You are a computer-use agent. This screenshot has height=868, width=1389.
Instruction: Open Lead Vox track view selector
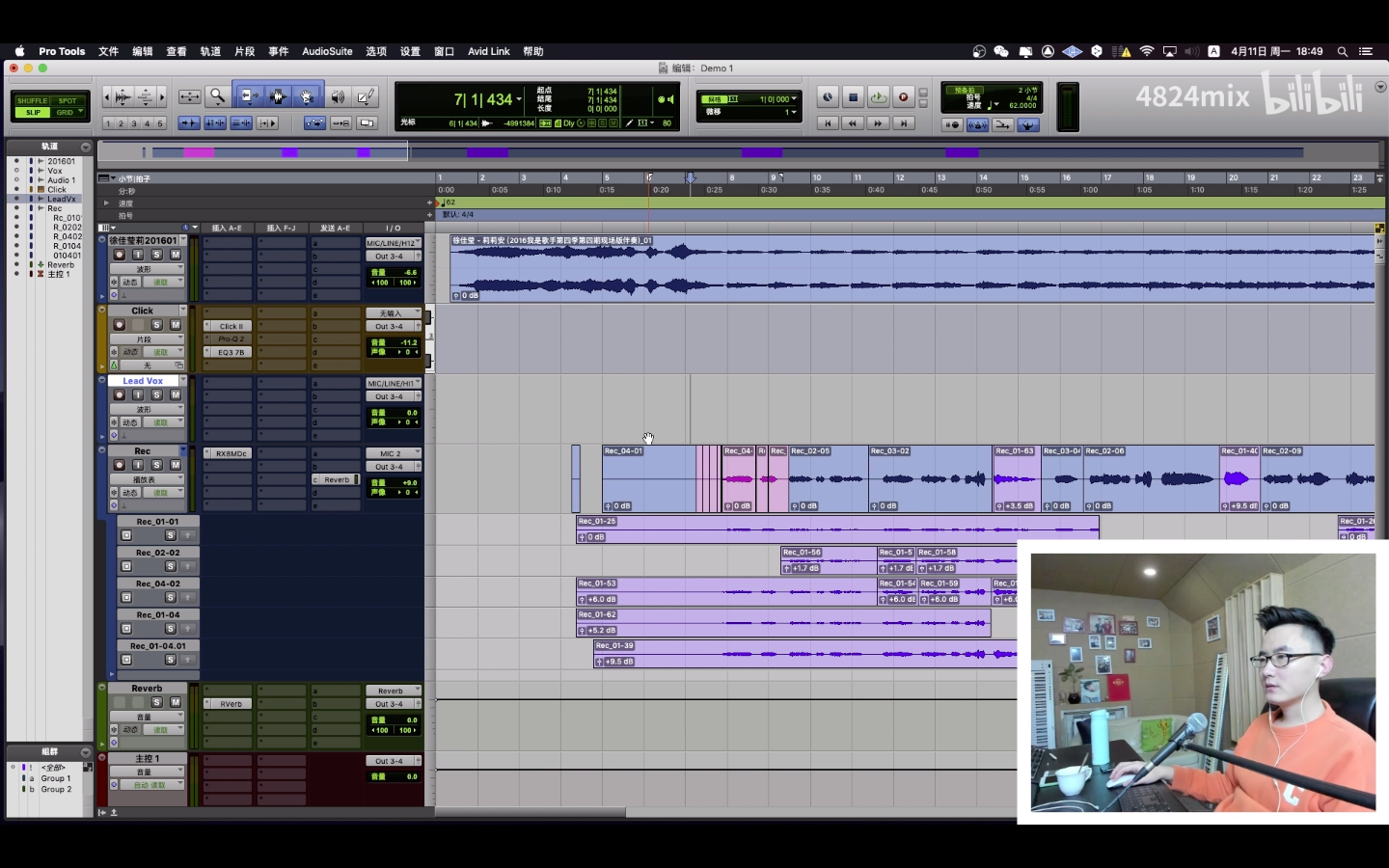point(146,410)
